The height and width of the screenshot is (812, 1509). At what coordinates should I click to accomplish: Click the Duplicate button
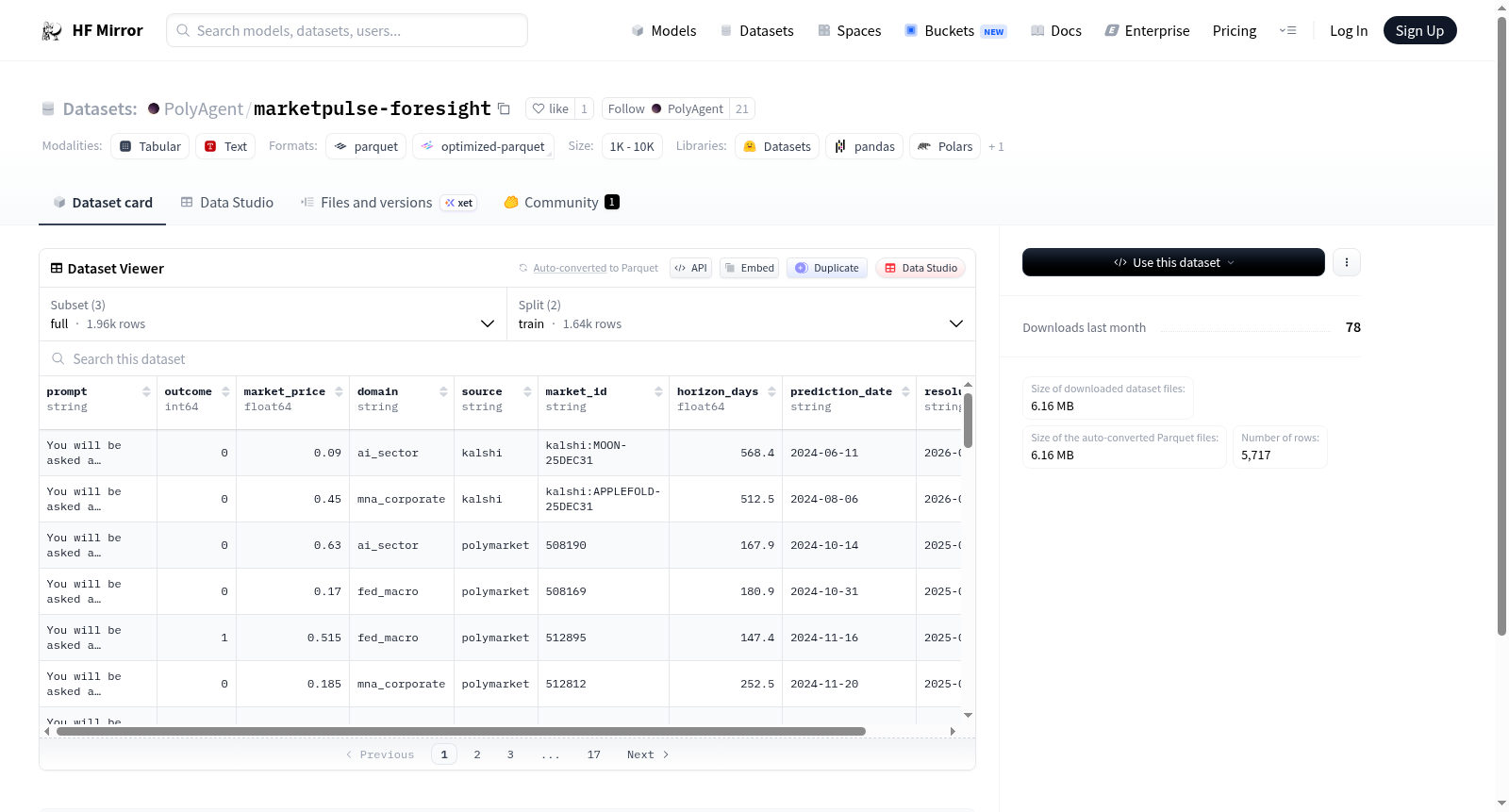tap(827, 269)
